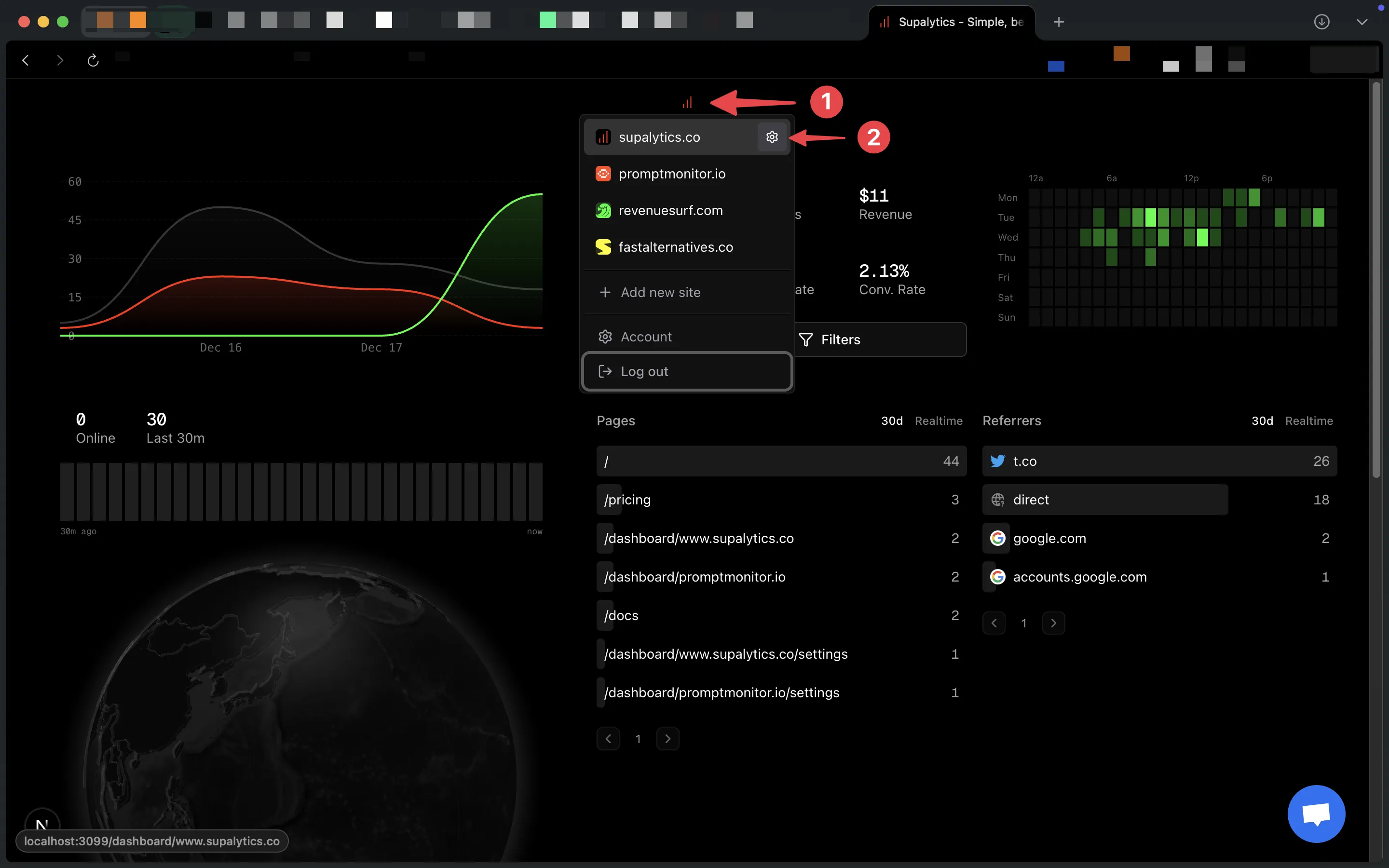Viewport: 1389px width, 868px height.
Task: Click the chat support bubble icon
Action: click(x=1316, y=814)
